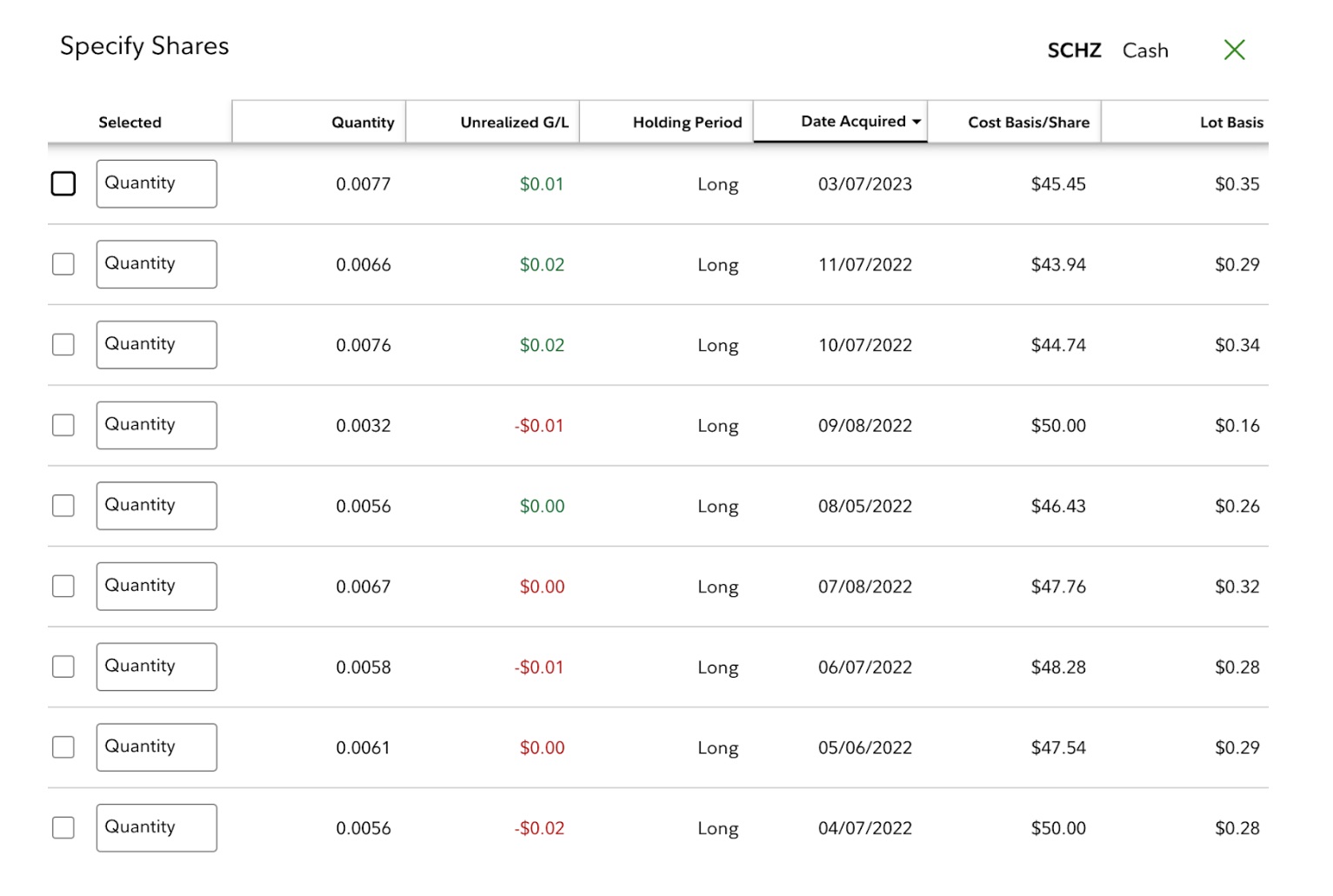1333x896 pixels.
Task: Sort by the Unrealized G/L column header
Action: click(x=514, y=123)
